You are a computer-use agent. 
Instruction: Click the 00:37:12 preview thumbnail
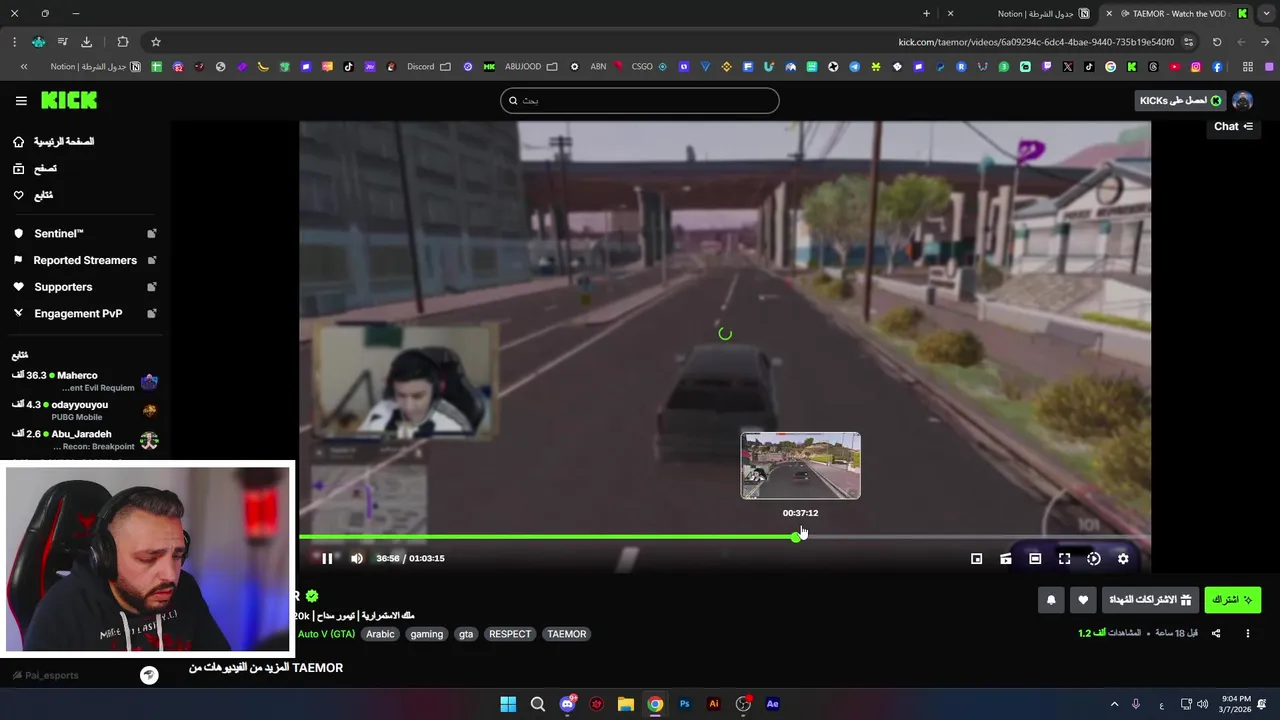[800, 465]
